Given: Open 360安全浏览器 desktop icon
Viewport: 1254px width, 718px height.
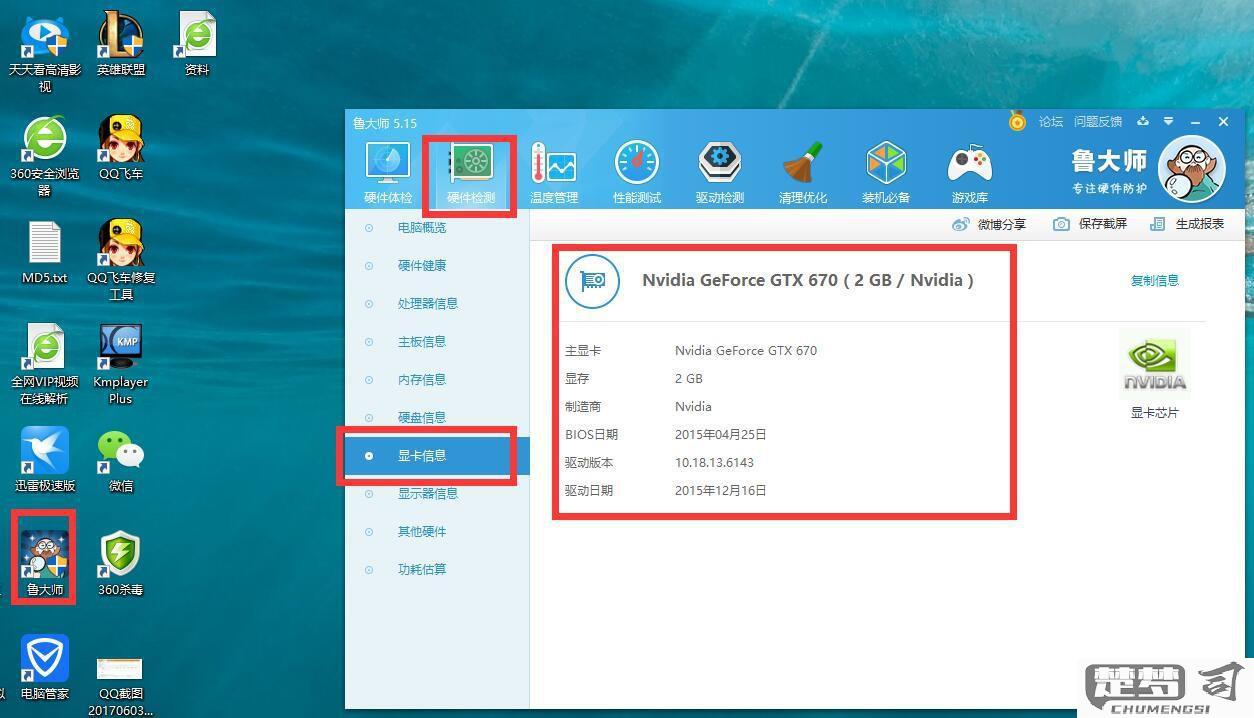Looking at the screenshot, I should point(45,157).
